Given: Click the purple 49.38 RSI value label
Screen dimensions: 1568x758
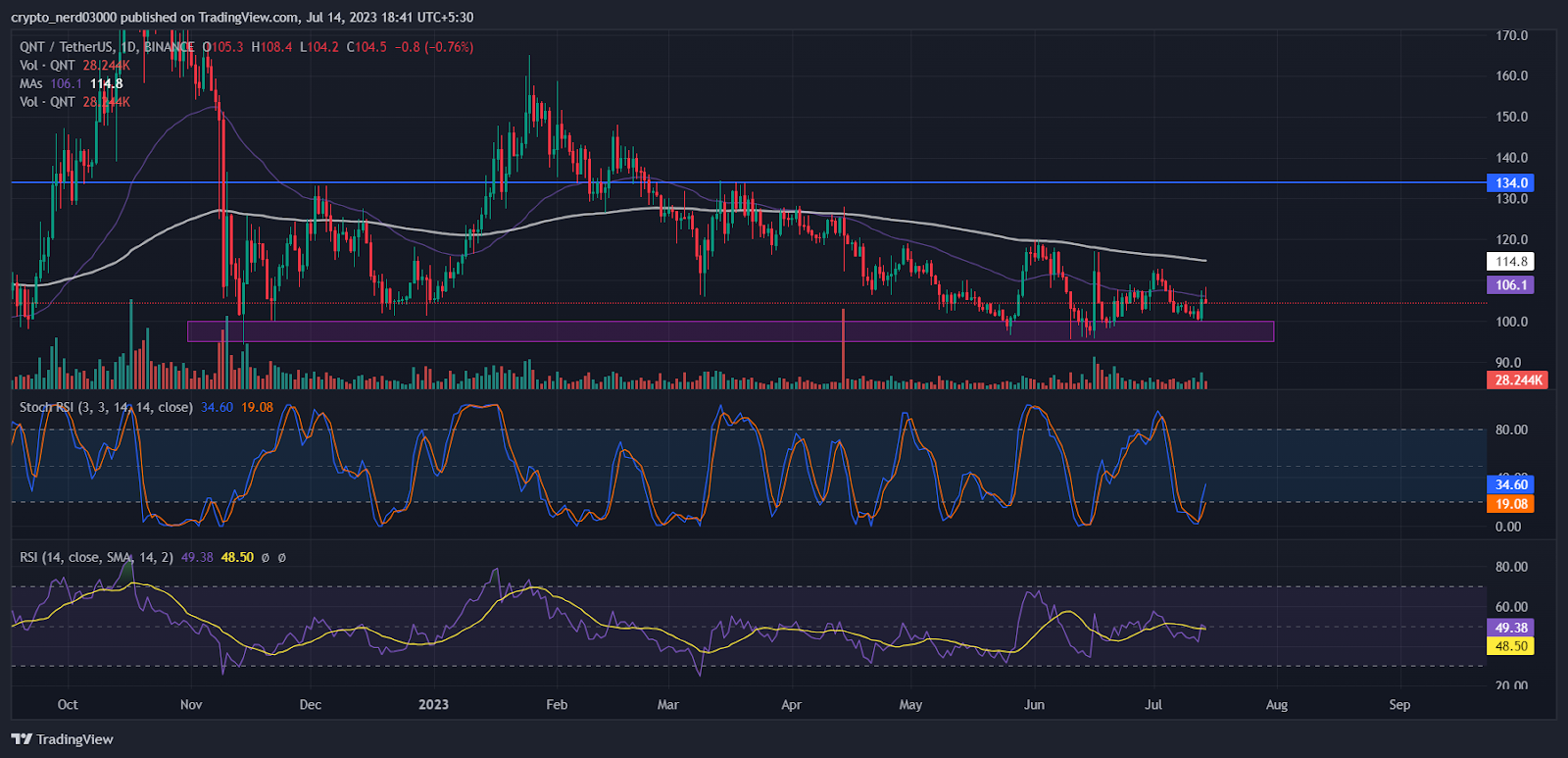Looking at the screenshot, I should (x=1510, y=628).
